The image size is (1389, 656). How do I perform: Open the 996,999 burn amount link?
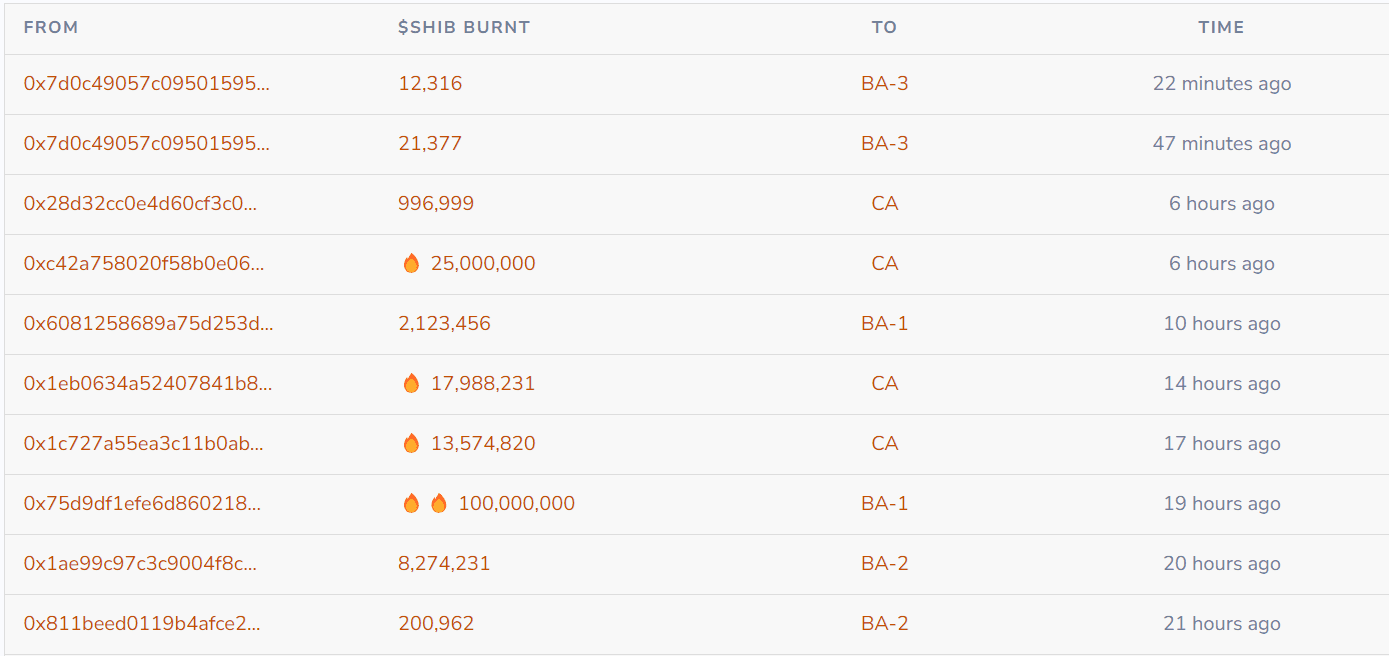436,204
